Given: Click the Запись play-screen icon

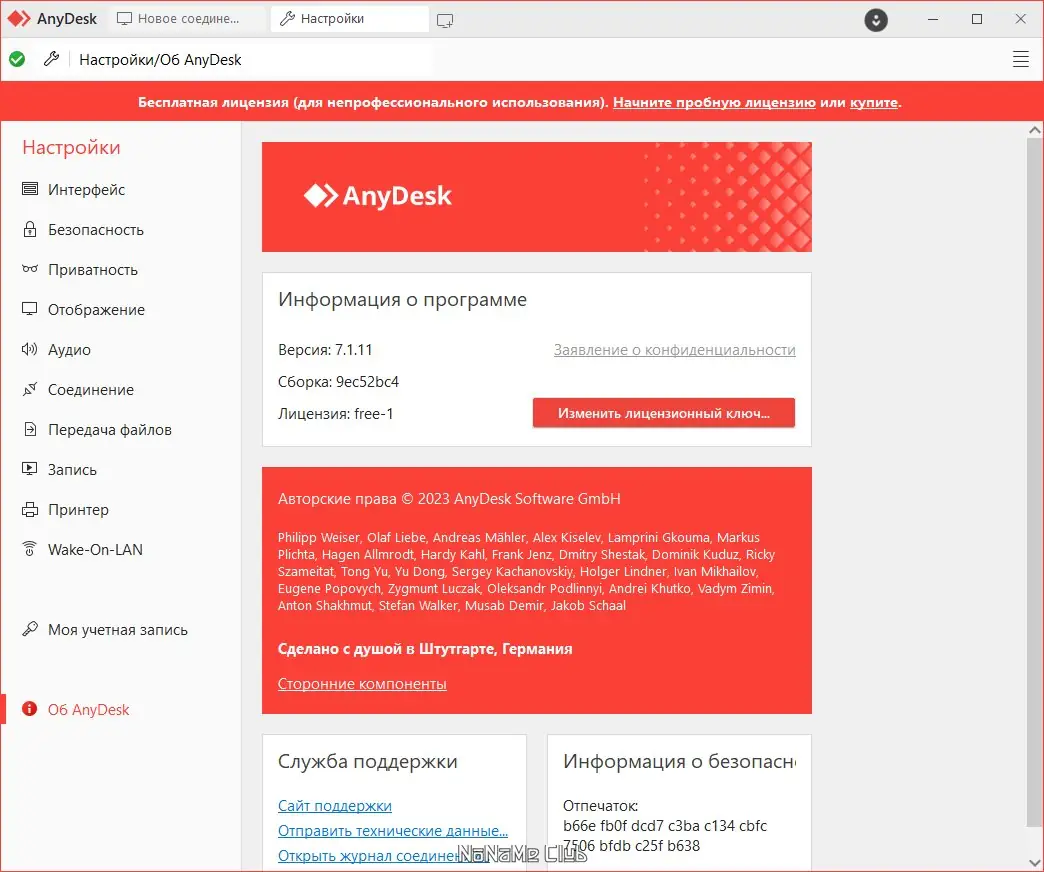Looking at the screenshot, I should coord(30,469).
